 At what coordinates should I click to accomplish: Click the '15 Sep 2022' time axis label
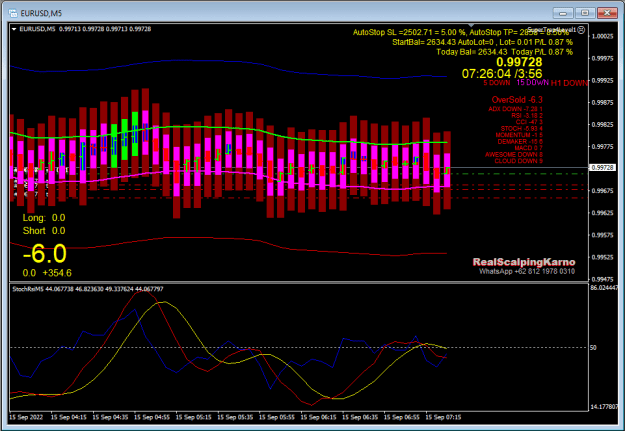(x=26, y=417)
